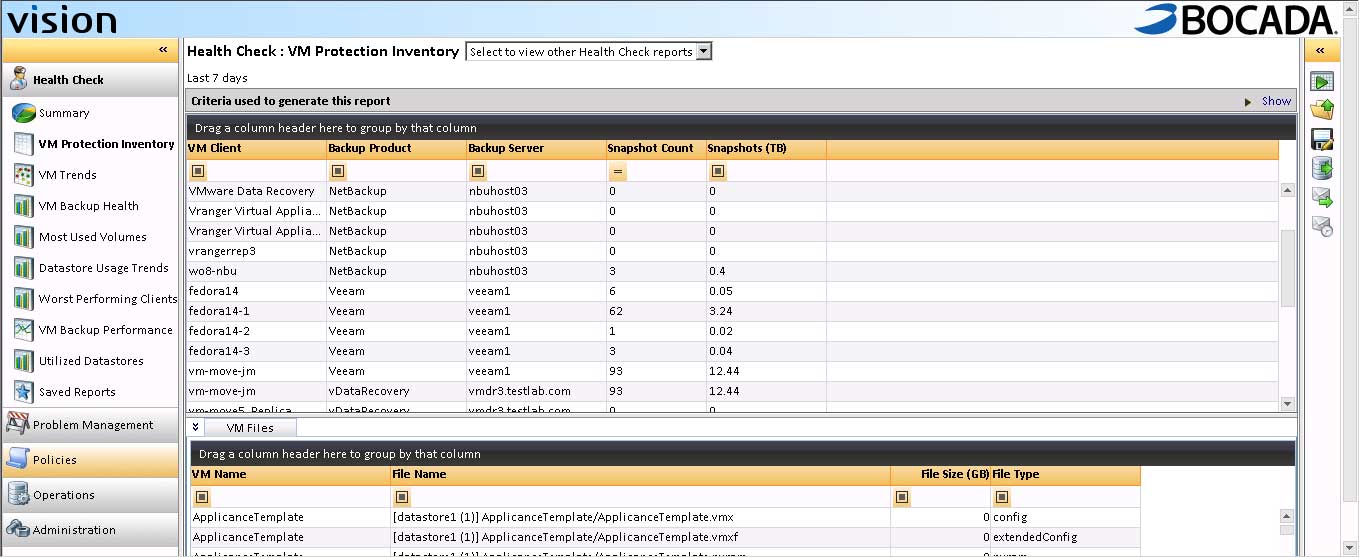Viewport: 1359px width, 557px height.
Task: Open filter menu for Snapshots (TB) column
Action: pos(718,172)
